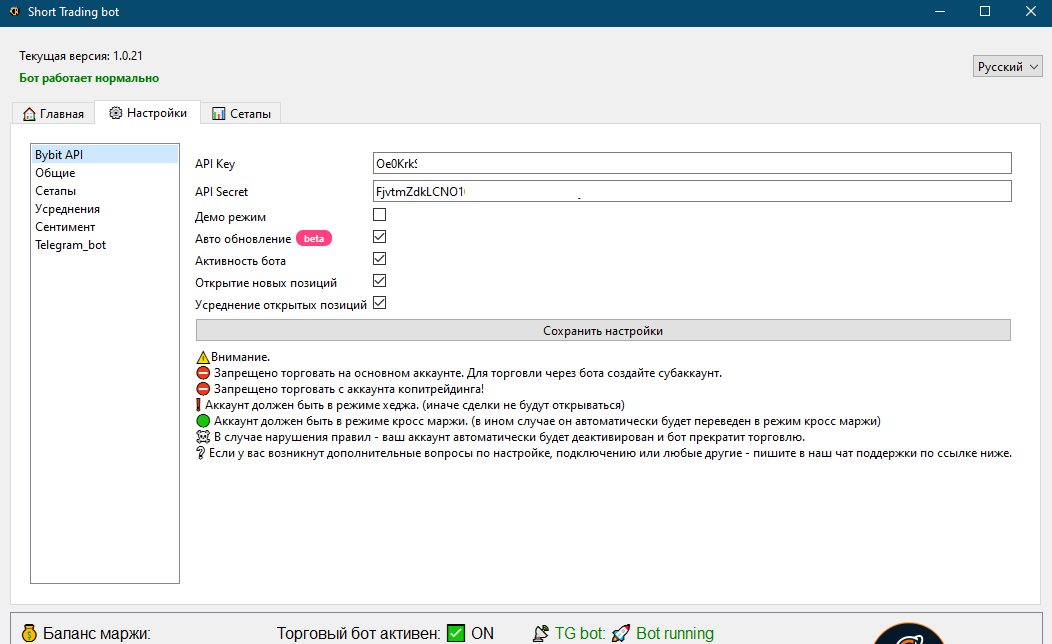Click the yellow warning triangle next to Внимание

pos(203,358)
